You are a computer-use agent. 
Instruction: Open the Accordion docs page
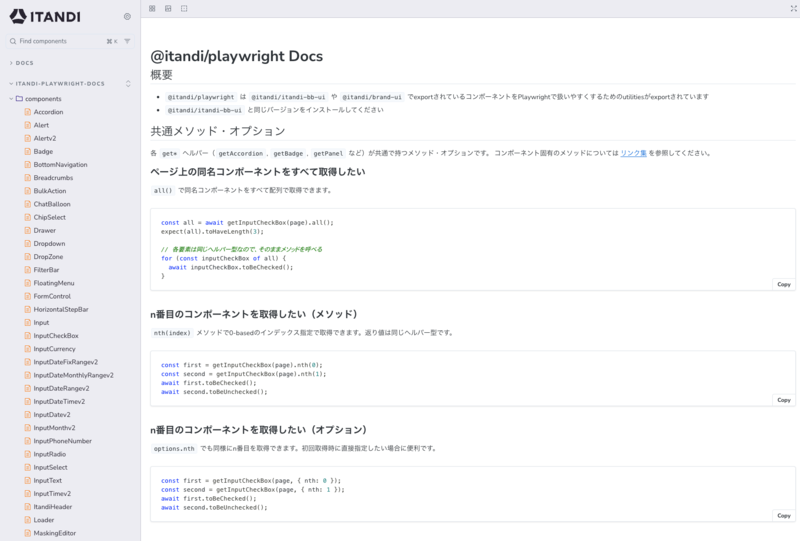pyautogui.click(x=48, y=112)
